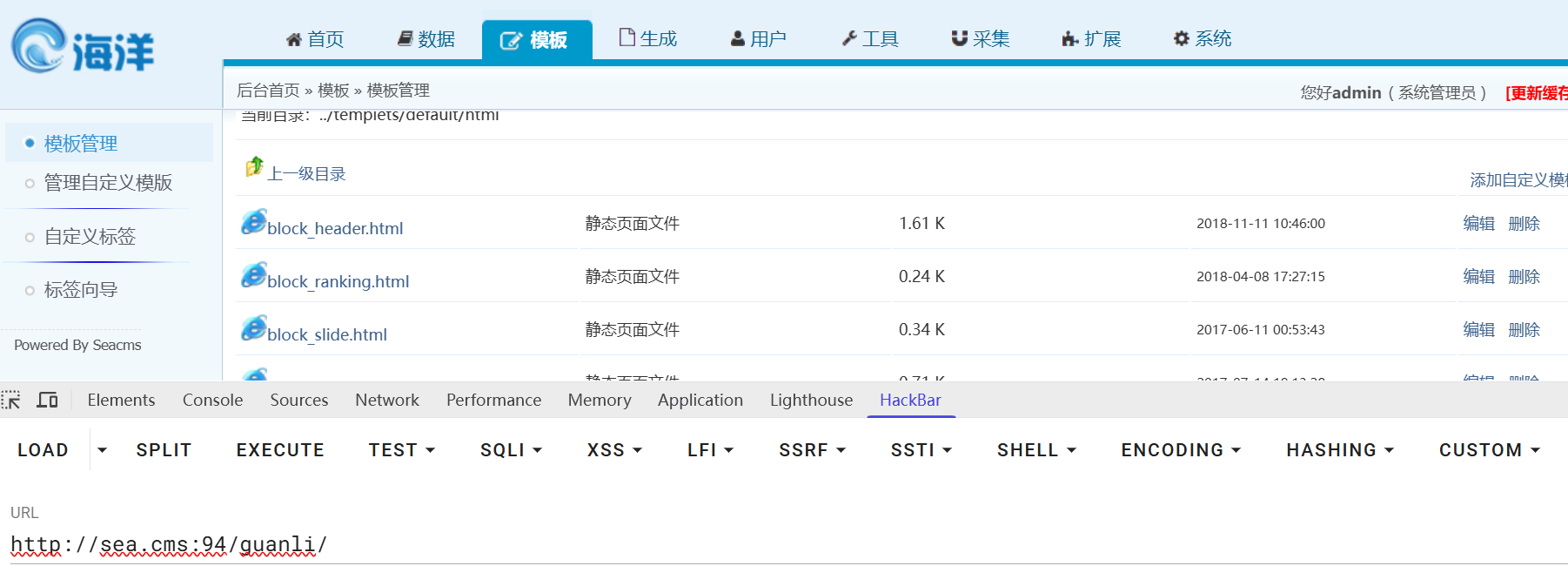The image size is (1568, 566).
Task: Switch to the Application tab
Action: pyautogui.click(x=700, y=401)
